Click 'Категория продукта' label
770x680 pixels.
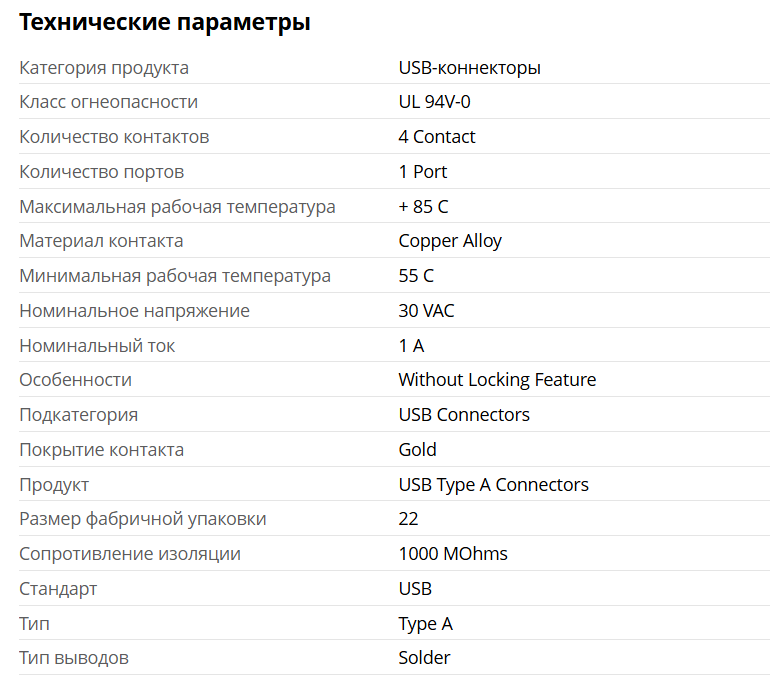pos(104,68)
